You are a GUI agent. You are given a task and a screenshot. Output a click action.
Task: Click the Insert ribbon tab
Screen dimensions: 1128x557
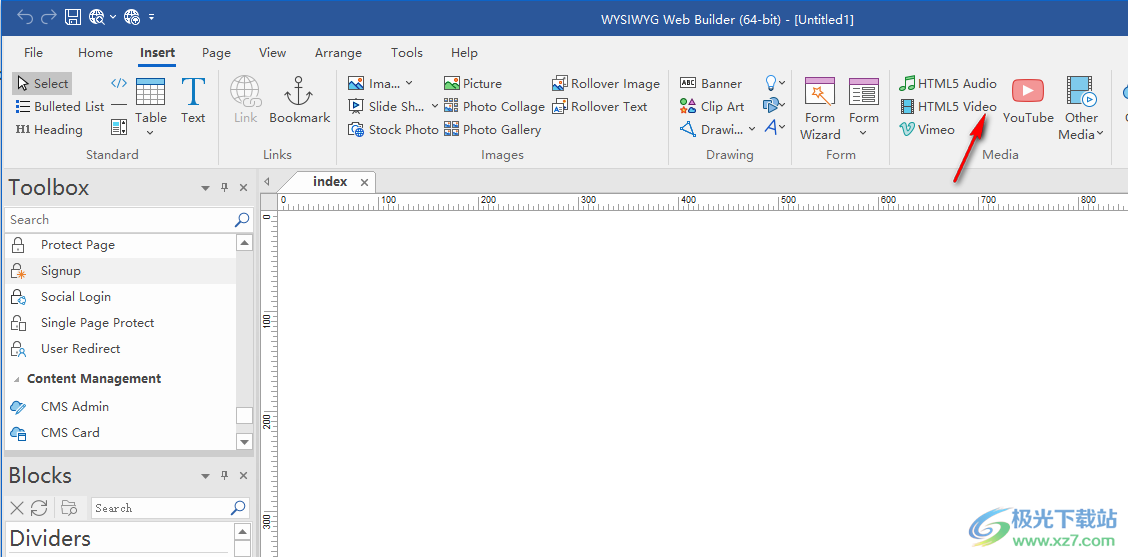point(158,53)
